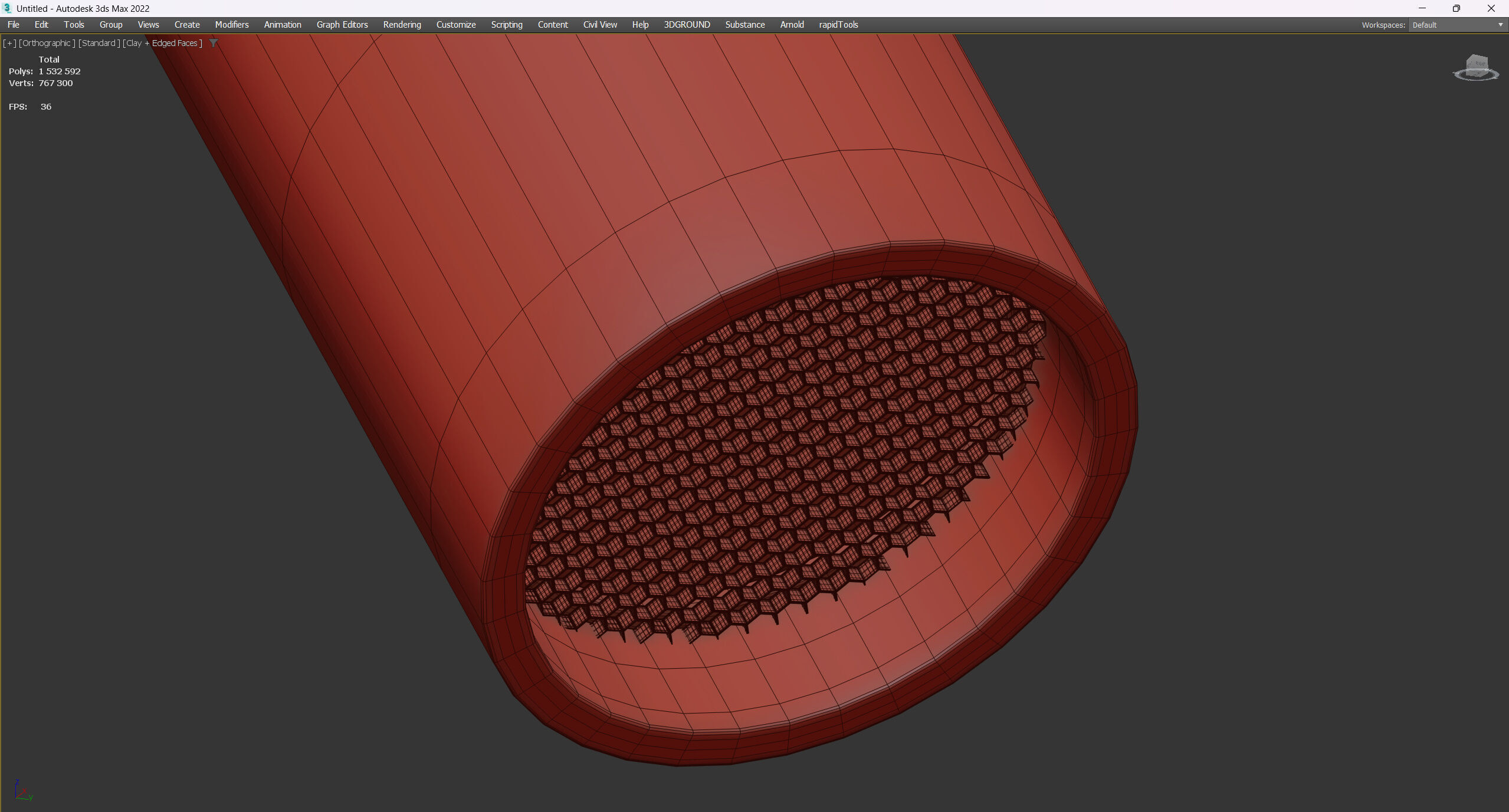Click the Clay + Edged Faces label
The image size is (1509, 812).
[162, 43]
